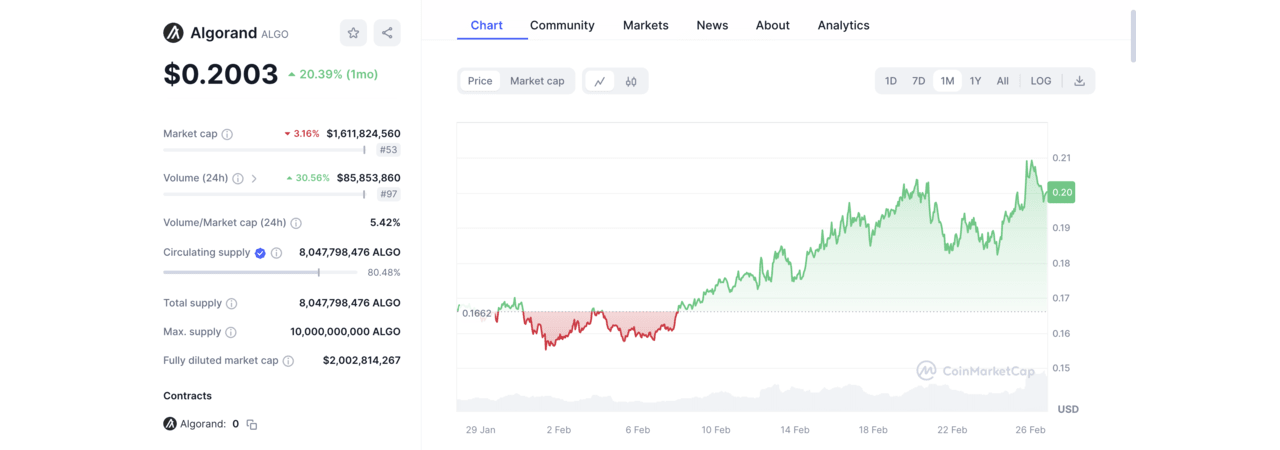Screen dimensions: 1280x450
Task: Open the Markets tab
Action: [x=645, y=25]
